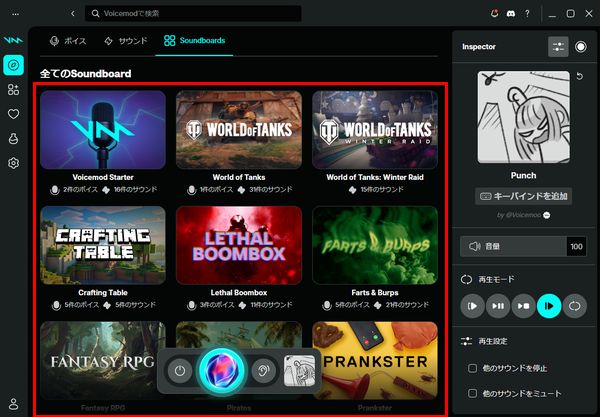This screenshot has height=417, width=600.
Task: Open World of Tanks: Winter Raid thumbnail
Action: [375, 130]
